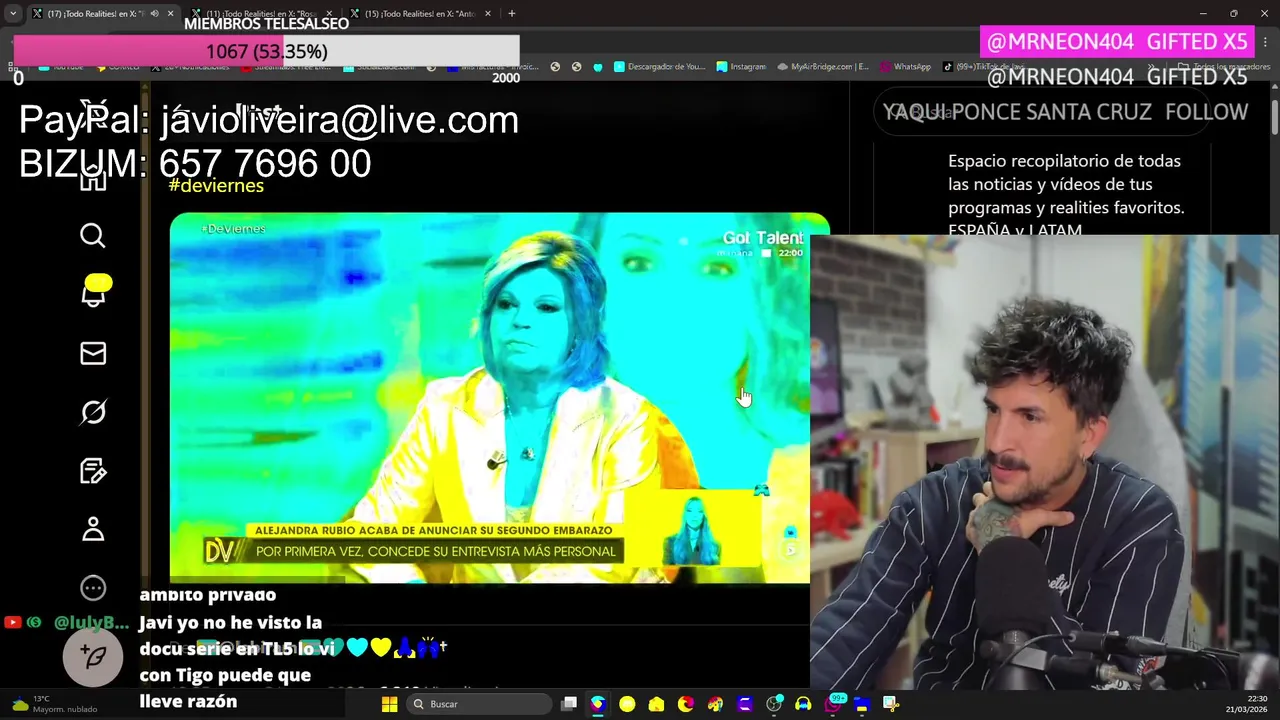Image resolution: width=1280 pixels, height=720 pixels.
Task: Open the 'Descargador de You...' bookmark
Action: tap(659, 67)
